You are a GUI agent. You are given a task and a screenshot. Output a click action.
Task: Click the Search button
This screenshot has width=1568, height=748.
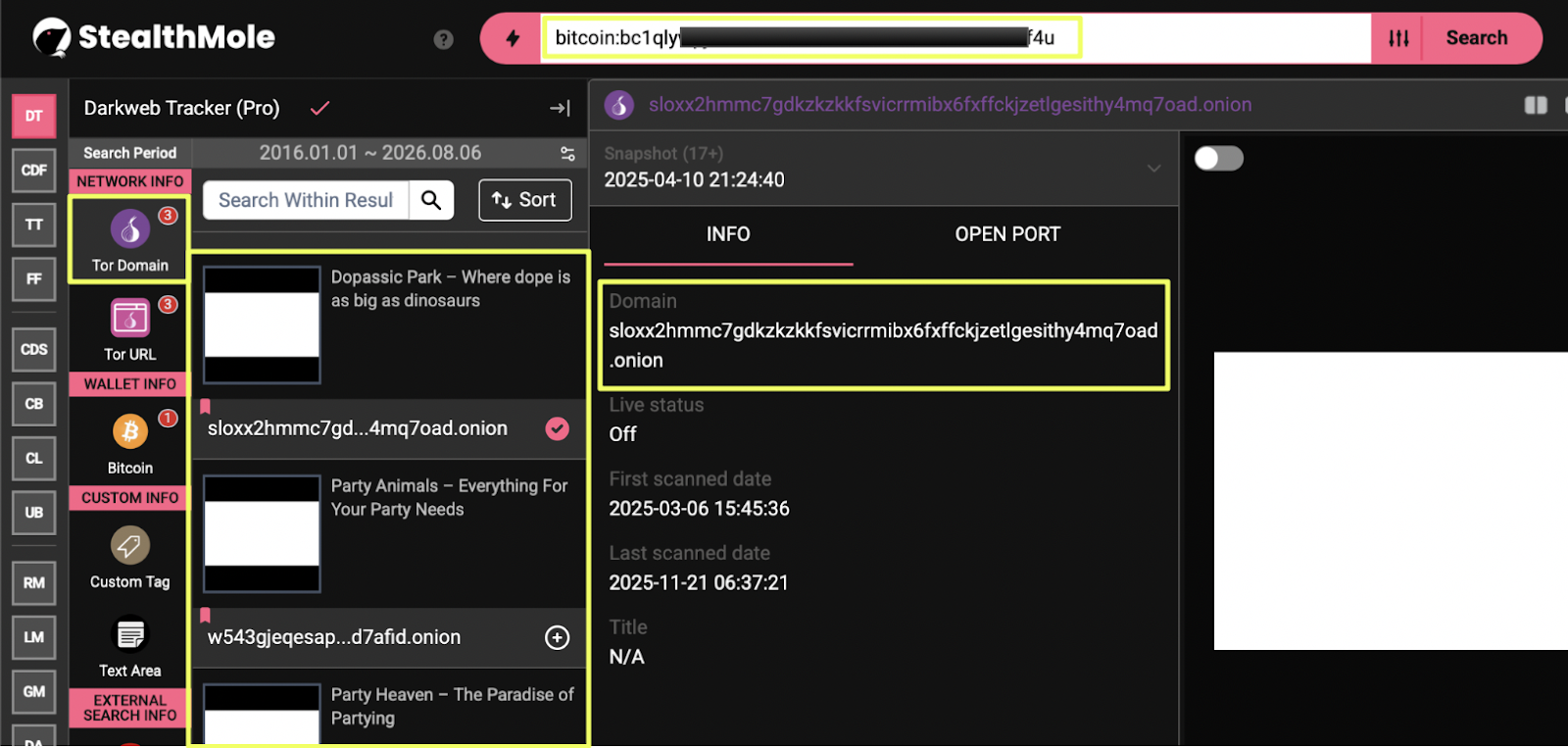[1477, 38]
